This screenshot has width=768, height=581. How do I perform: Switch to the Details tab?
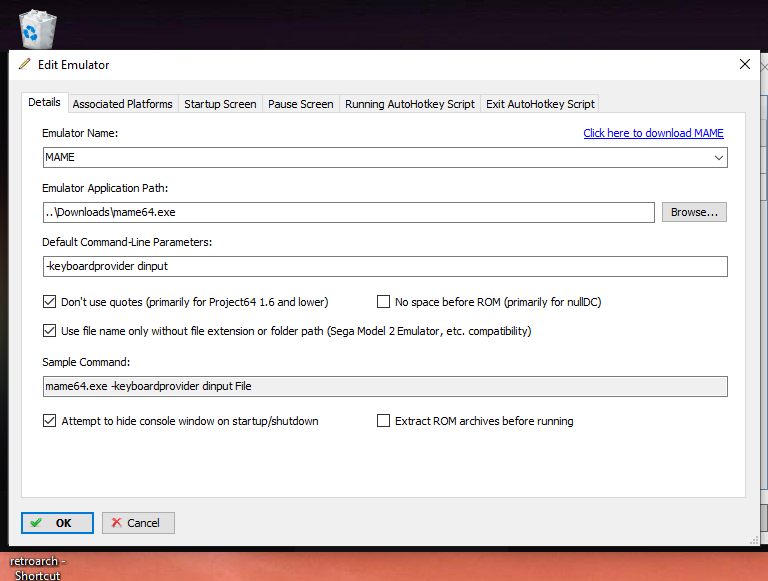45,102
